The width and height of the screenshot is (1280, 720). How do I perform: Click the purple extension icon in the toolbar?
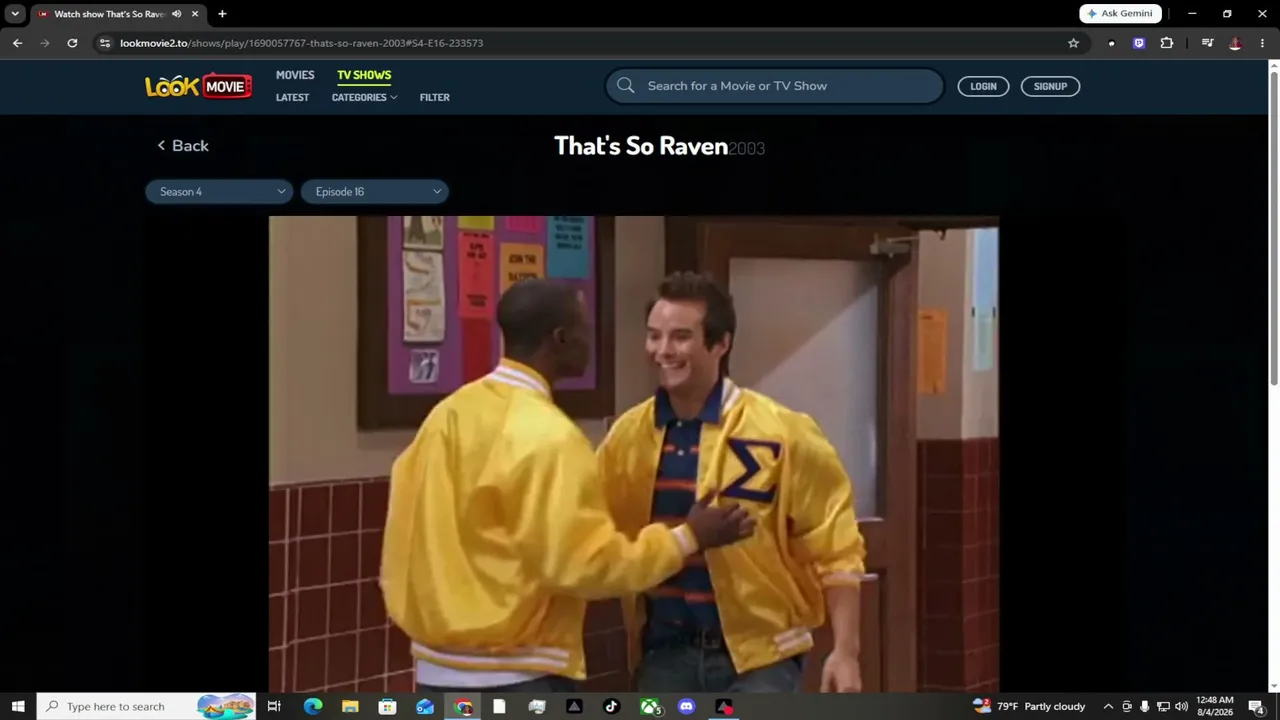[1138, 43]
